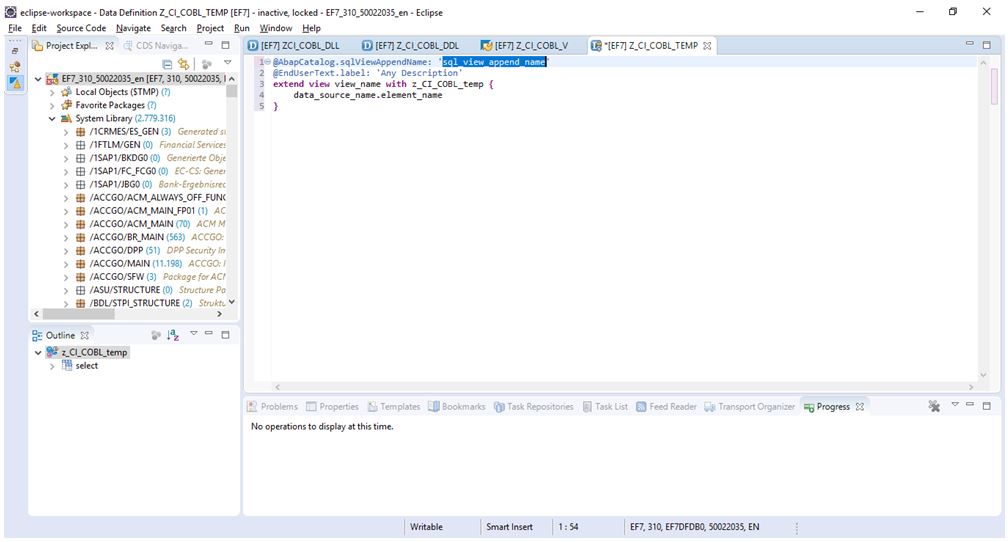Open Progress view menu dropdown
The image size is (1008, 542).
(955, 404)
